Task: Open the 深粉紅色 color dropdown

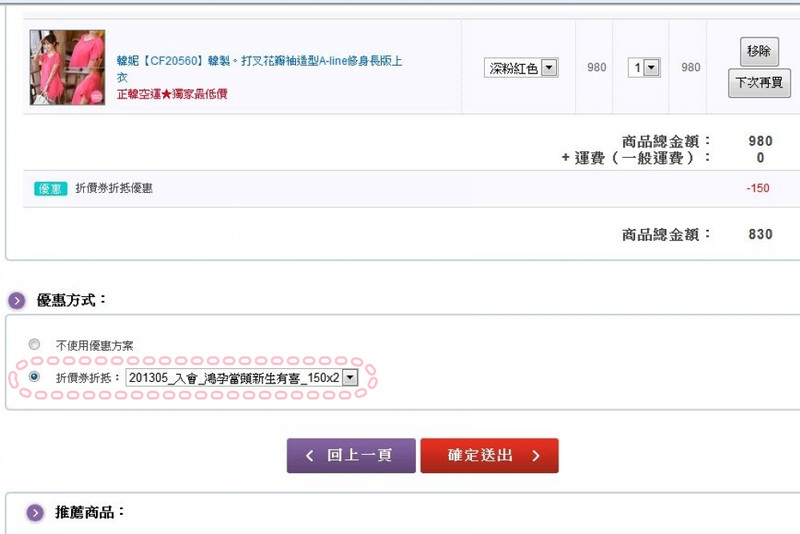Action: click(x=521, y=68)
